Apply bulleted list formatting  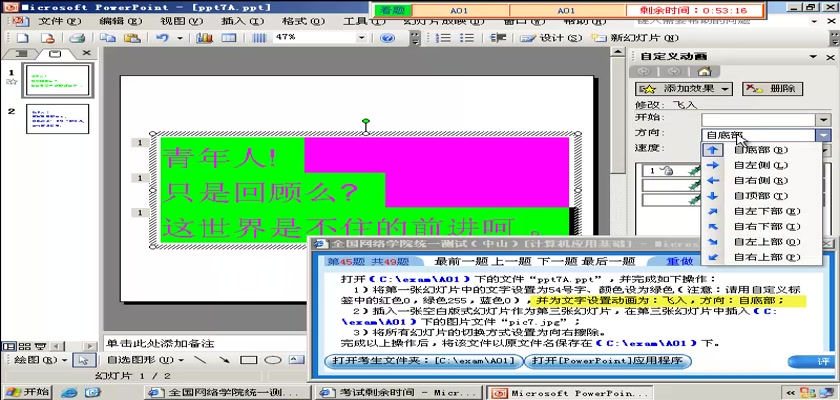coord(467,37)
